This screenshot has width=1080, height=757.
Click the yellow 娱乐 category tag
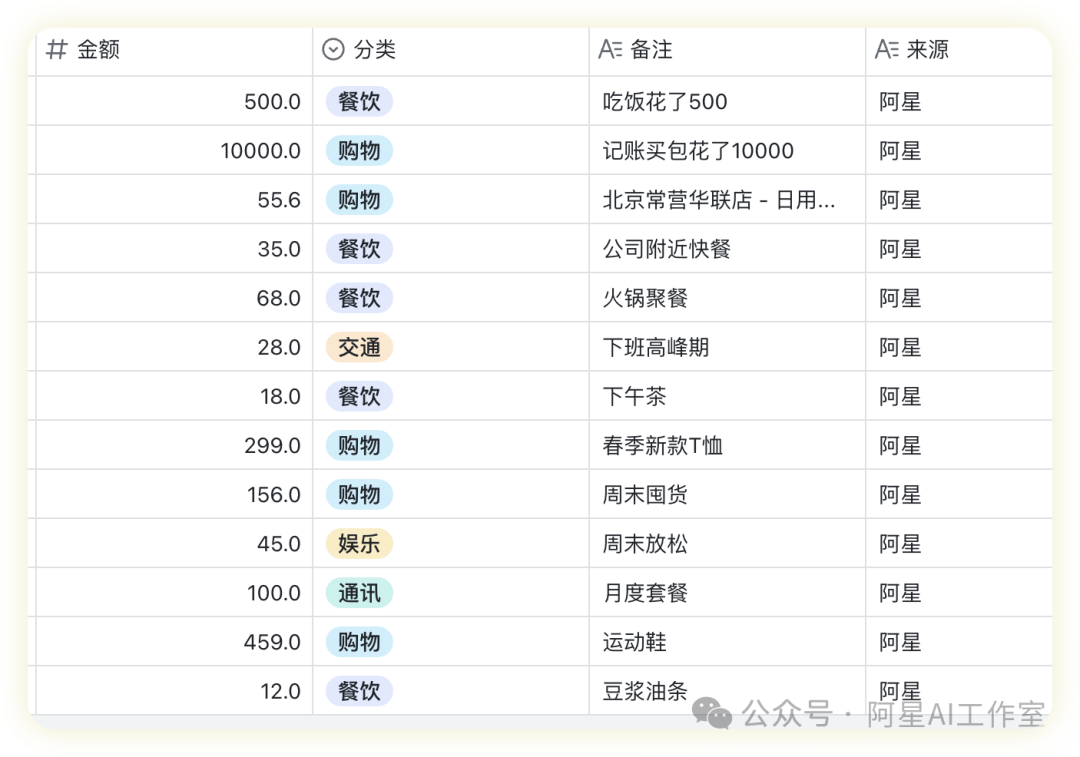[x=359, y=544]
